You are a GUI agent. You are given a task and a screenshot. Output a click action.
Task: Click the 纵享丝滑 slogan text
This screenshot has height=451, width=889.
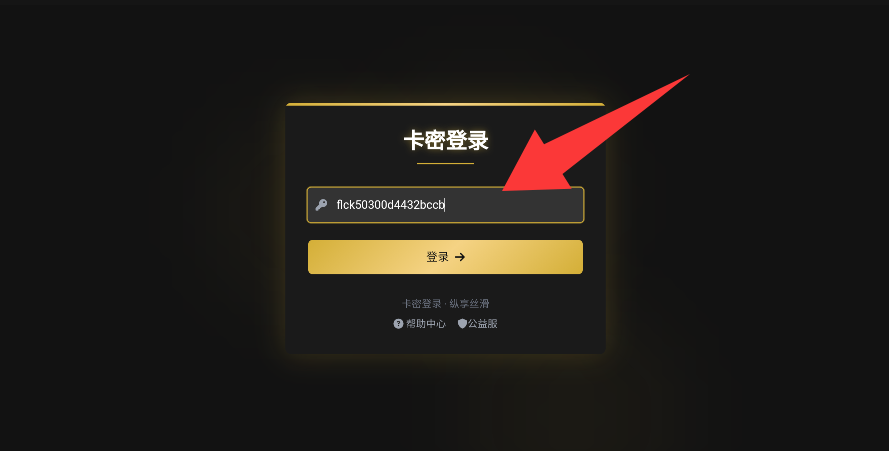point(469,304)
